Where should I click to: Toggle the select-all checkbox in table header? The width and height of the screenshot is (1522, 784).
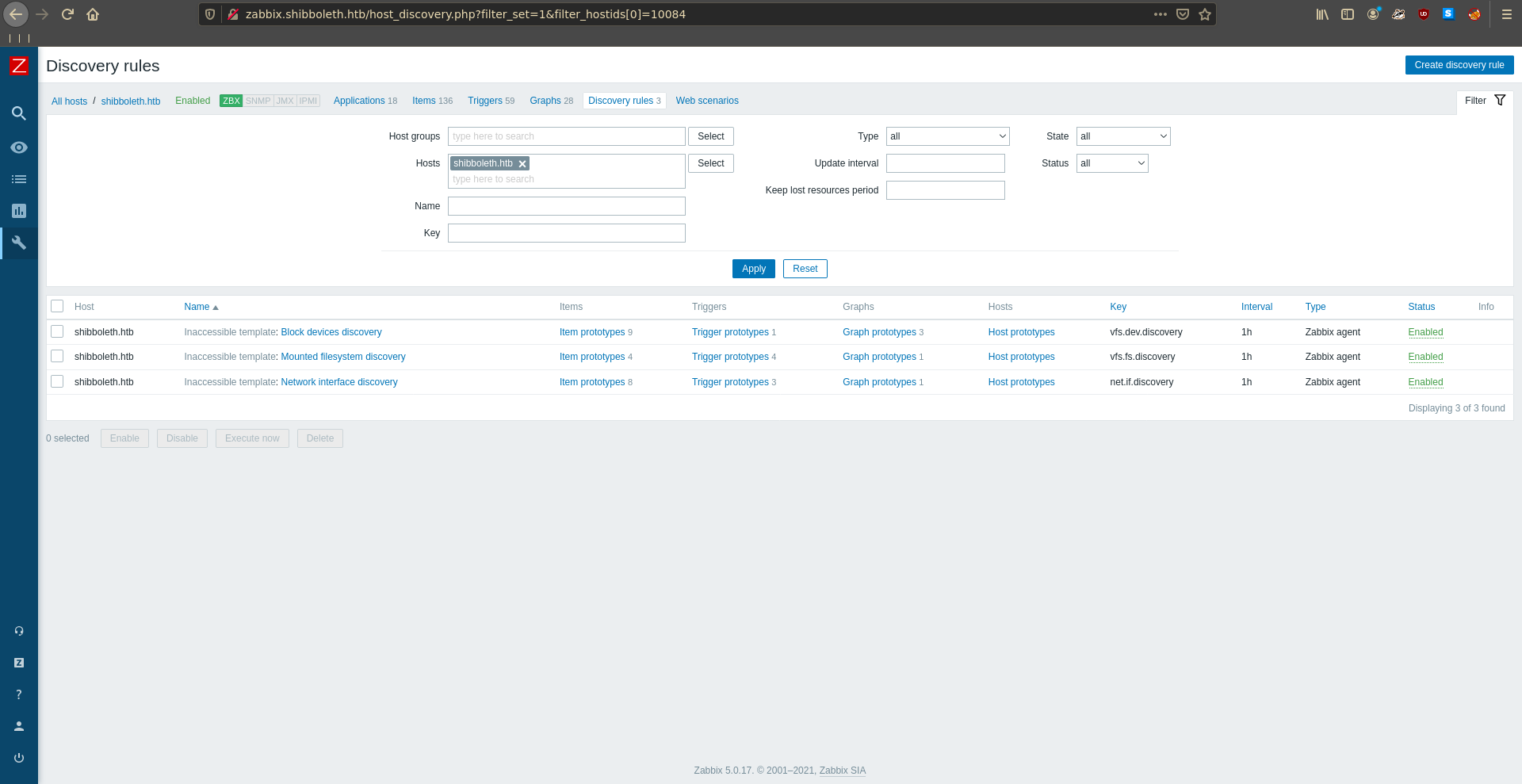tap(57, 306)
